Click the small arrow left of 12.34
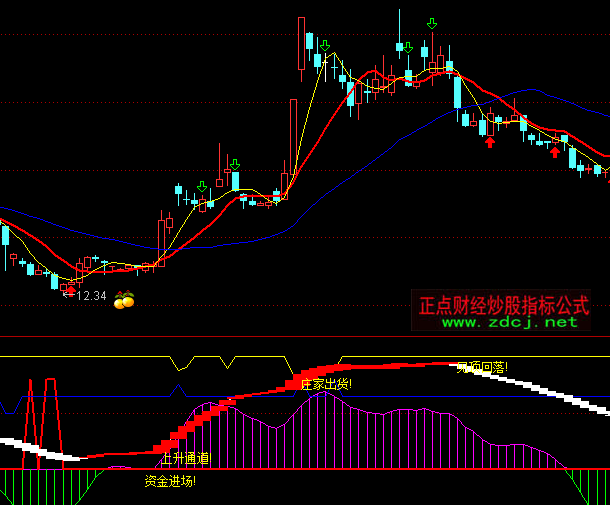610x505 pixels. point(67,296)
